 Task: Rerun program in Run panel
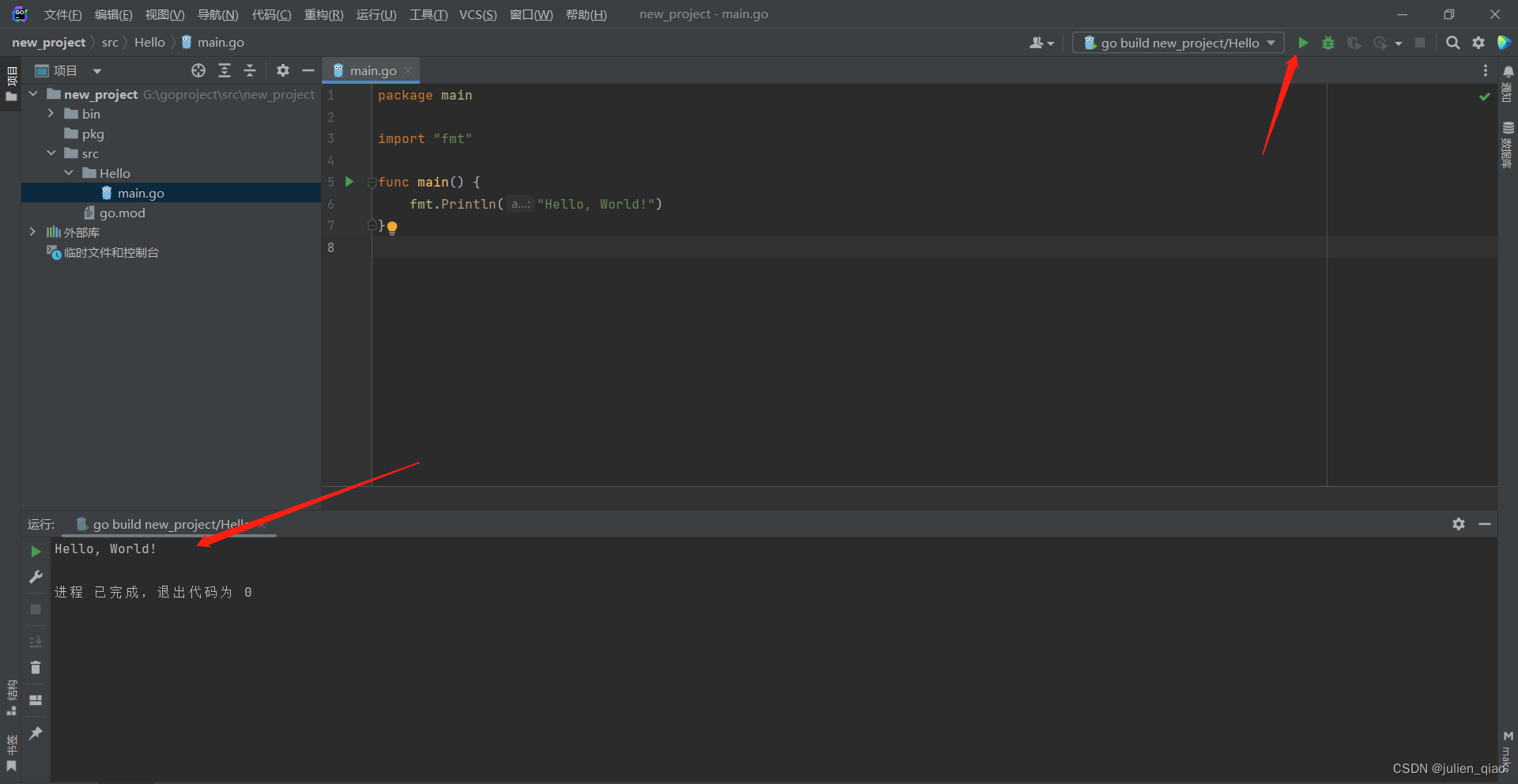click(36, 551)
